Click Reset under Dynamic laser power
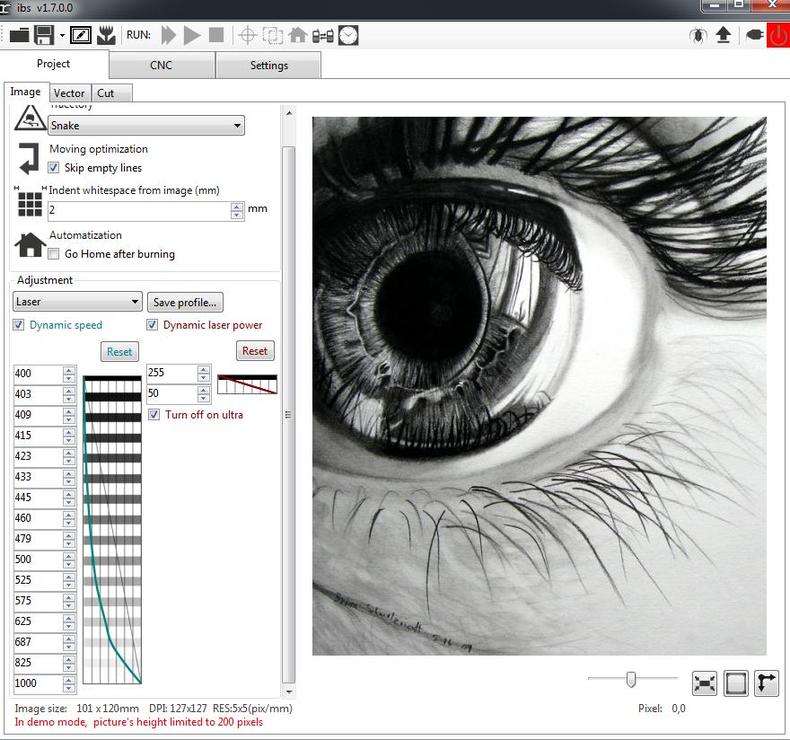 (x=255, y=351)
